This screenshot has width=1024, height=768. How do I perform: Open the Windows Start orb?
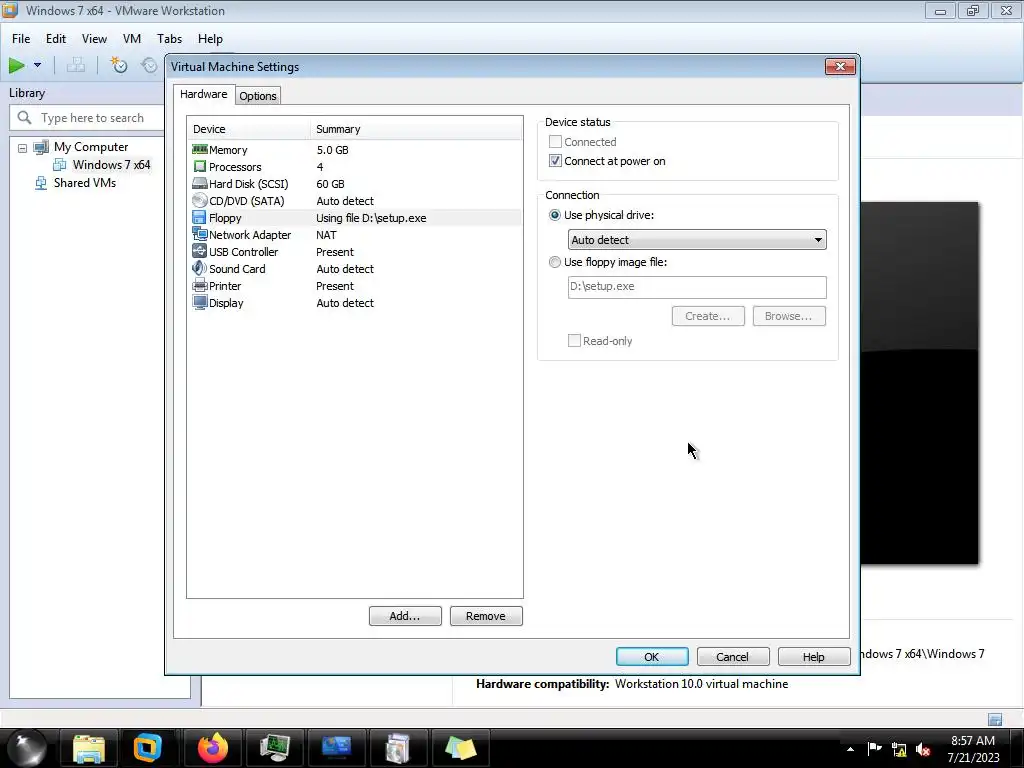(27, 748)
